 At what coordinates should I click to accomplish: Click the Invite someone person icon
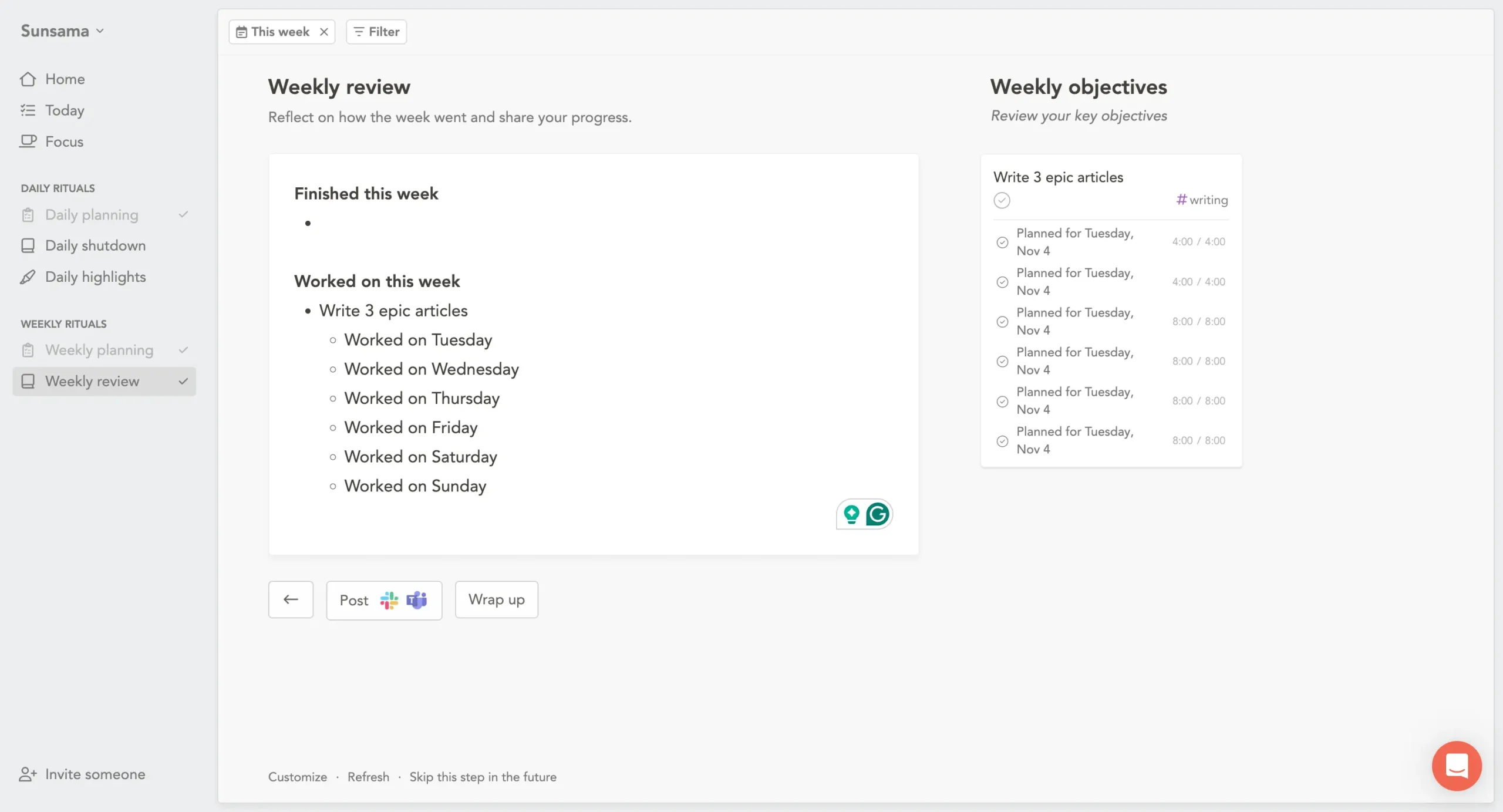point(28,774)
